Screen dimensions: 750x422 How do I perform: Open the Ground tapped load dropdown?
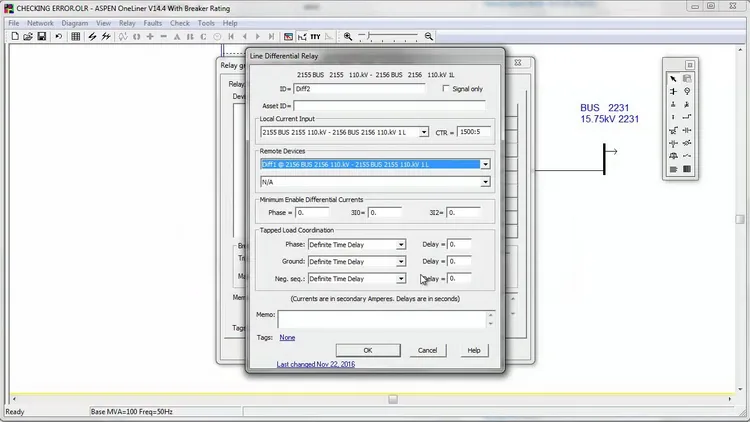pyautogui.click(x=401, y=262)
